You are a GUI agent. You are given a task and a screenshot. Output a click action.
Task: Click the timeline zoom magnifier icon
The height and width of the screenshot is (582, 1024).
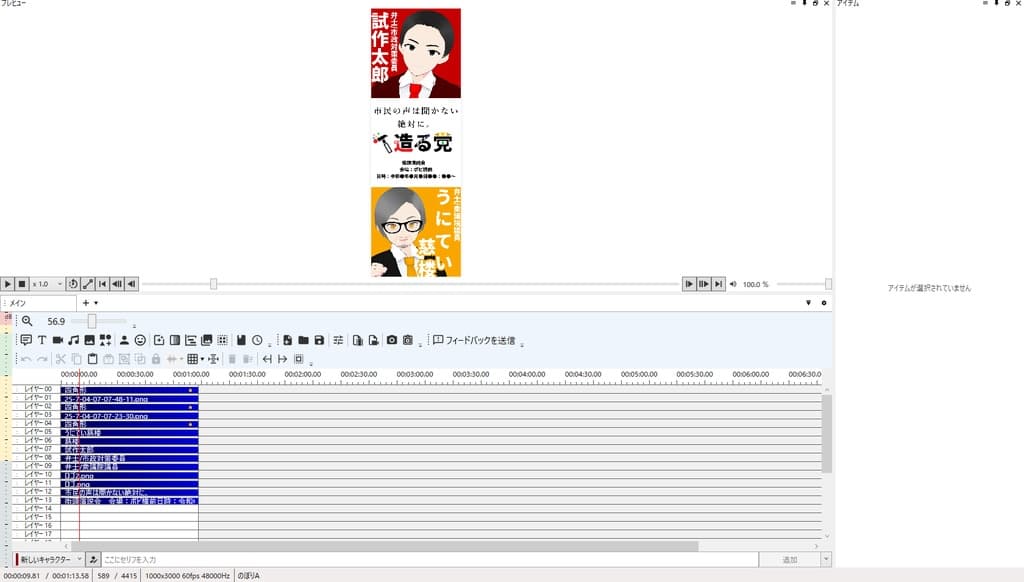point(27,321)
